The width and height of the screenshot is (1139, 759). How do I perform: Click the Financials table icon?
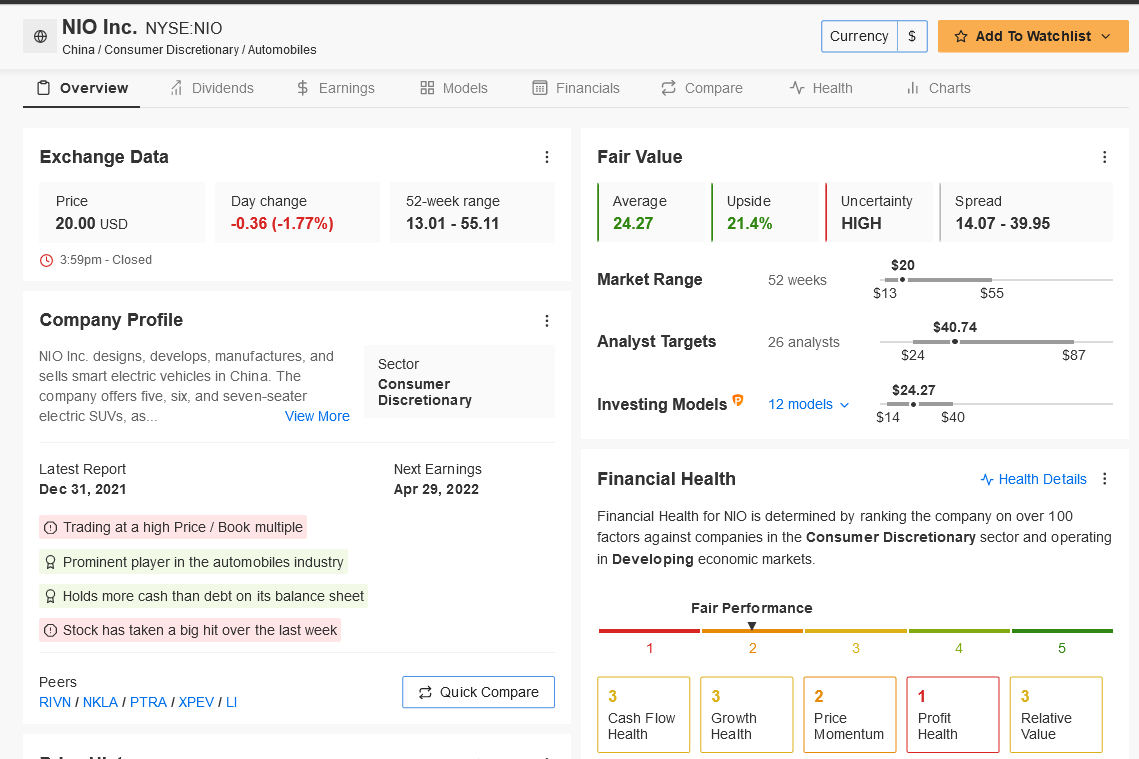coord(540,88)
